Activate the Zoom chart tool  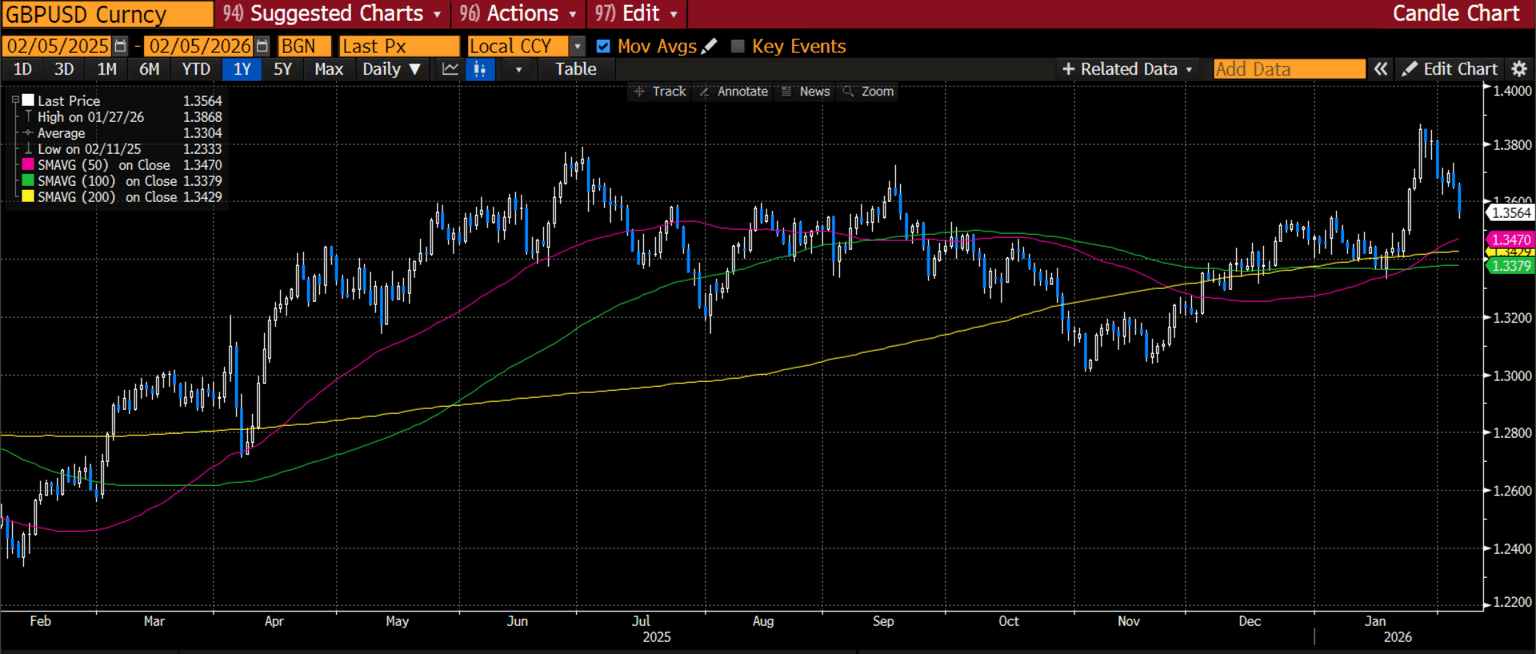coord(868,91)
